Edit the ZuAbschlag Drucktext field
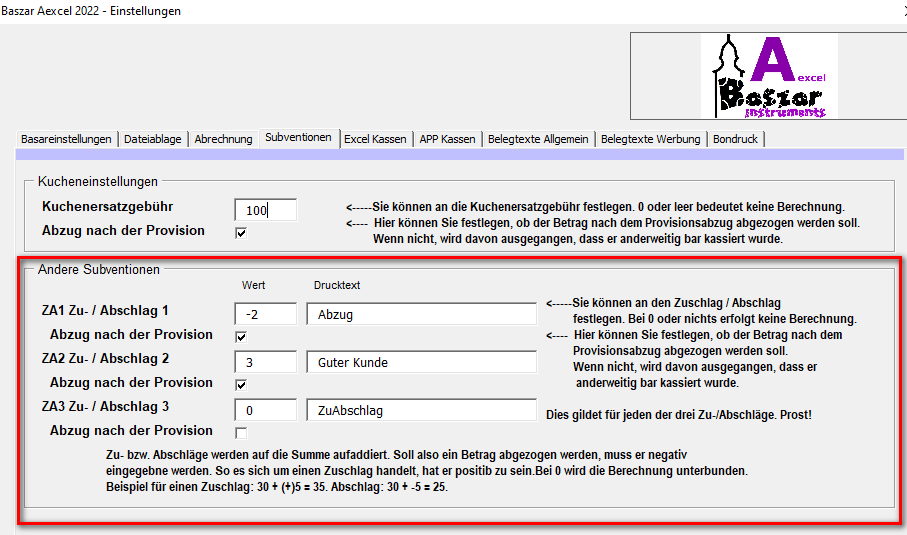Image resolution: width=907 pixels, height=535 pixels. tap(422, 410)
